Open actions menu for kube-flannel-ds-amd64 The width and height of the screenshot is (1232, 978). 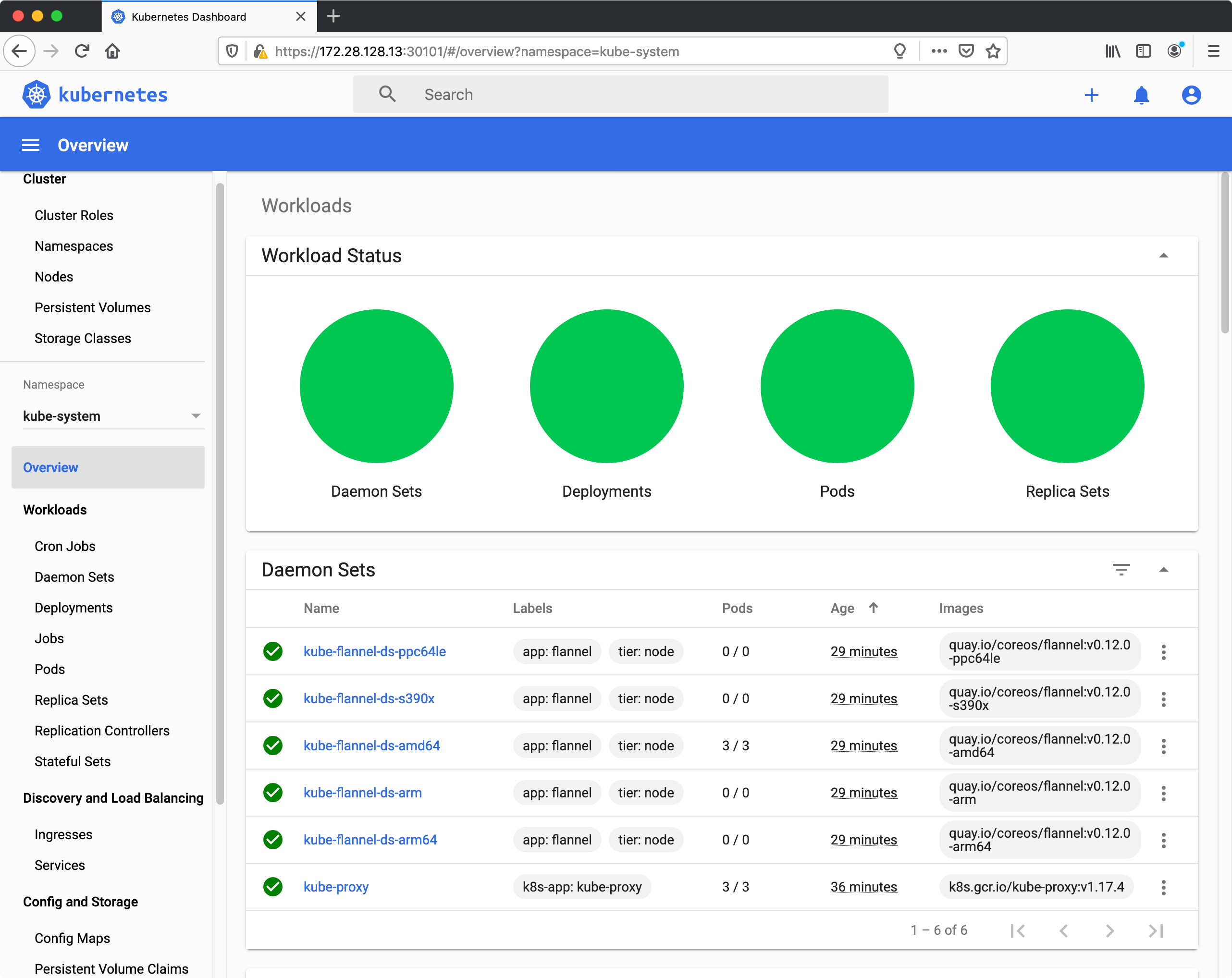tap(1163, 746)
